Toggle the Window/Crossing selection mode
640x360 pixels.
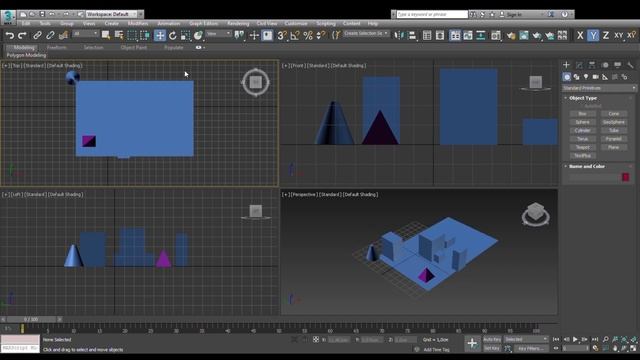[x=145, y=36]
